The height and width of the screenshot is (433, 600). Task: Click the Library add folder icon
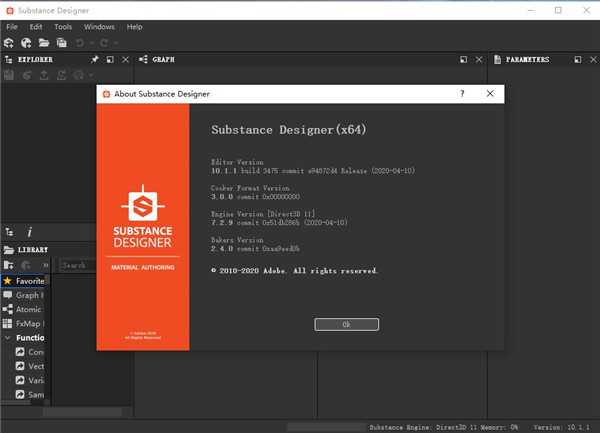pos(8,265)
